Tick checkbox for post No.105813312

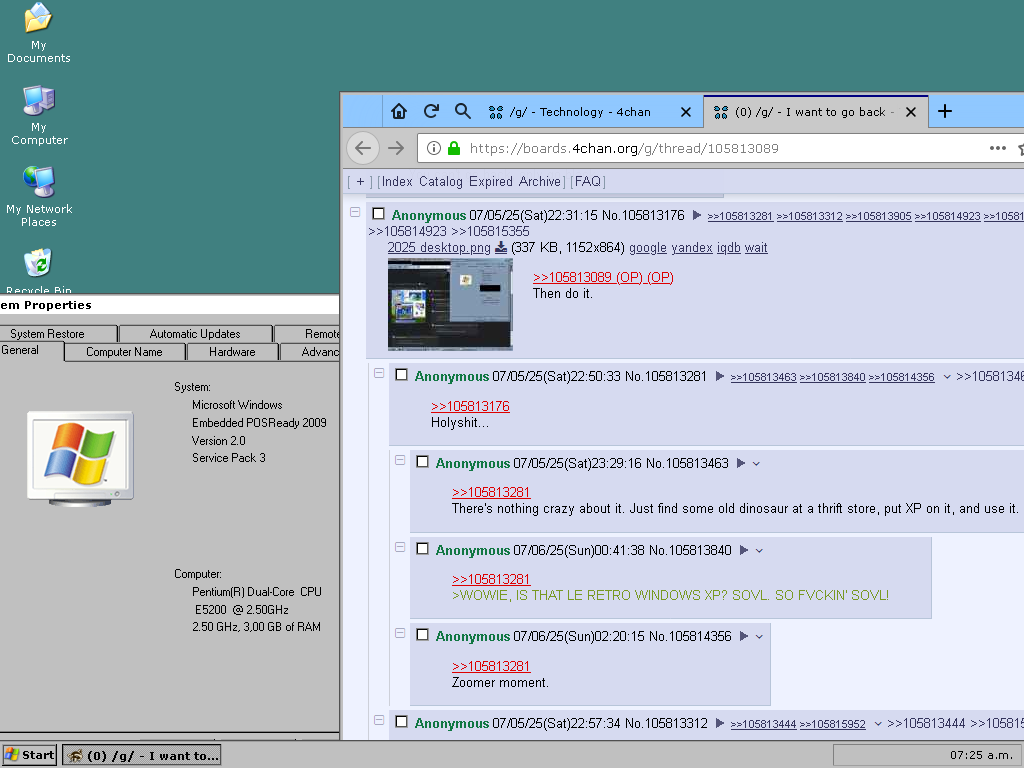coord(402,722)
